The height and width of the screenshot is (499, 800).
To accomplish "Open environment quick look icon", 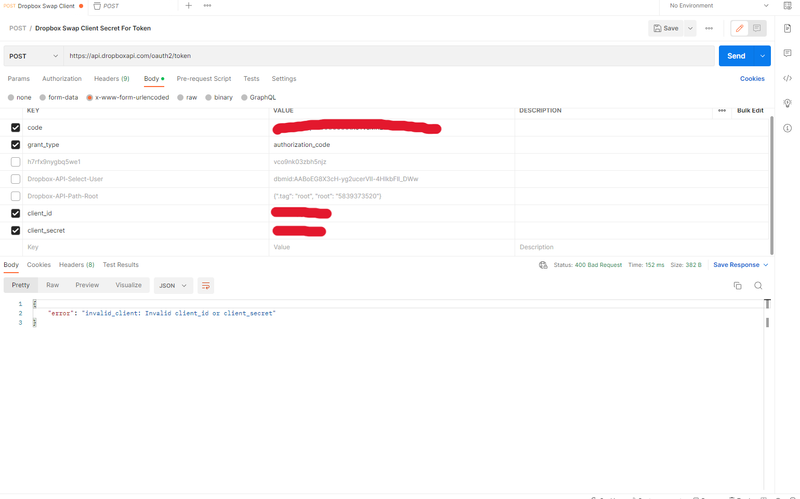I will (x=787, y=6).
